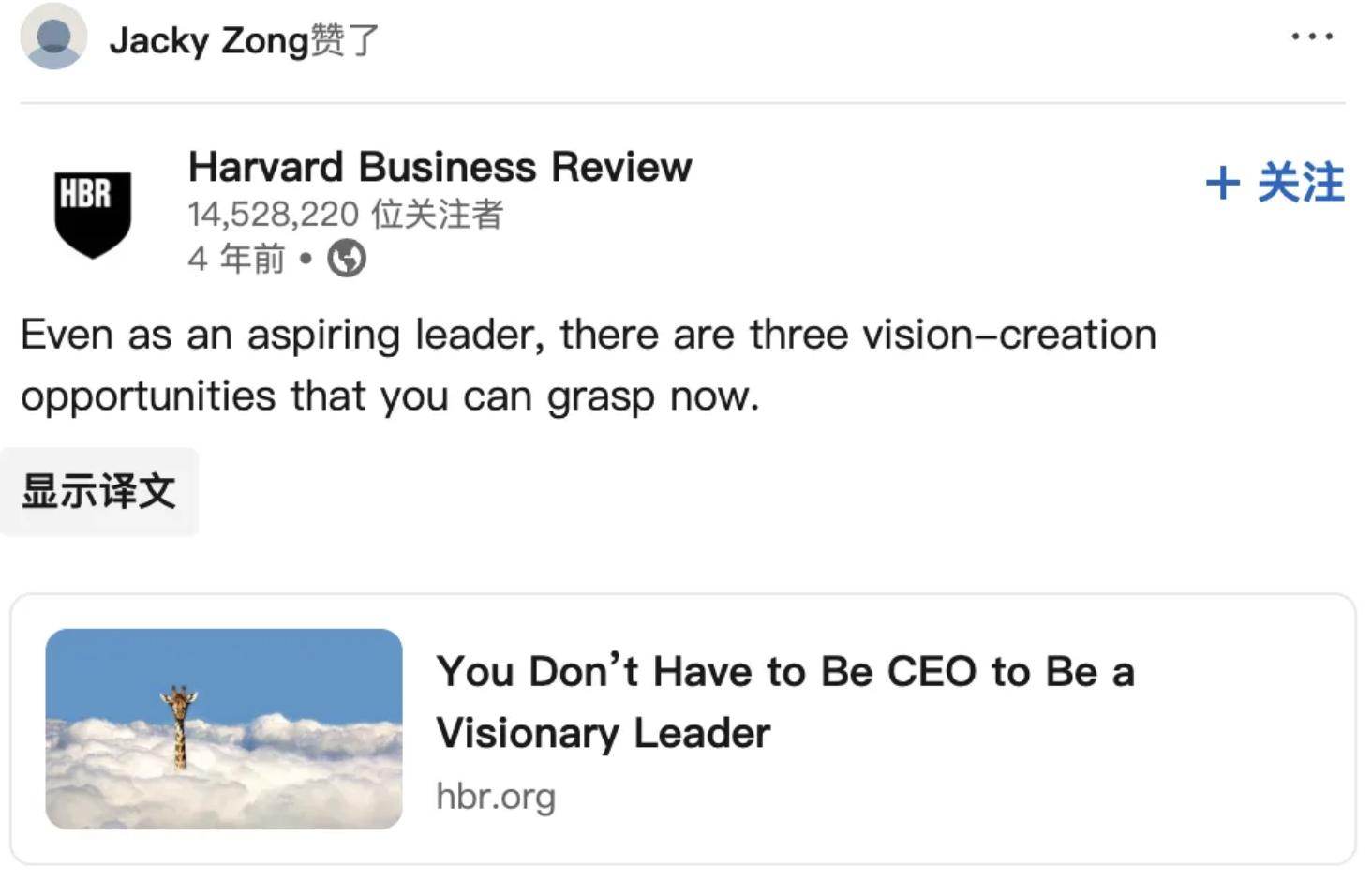The image size is (1372, 881).
Task: Open the Harvard Business Review page name
Action: pos(440,167)
